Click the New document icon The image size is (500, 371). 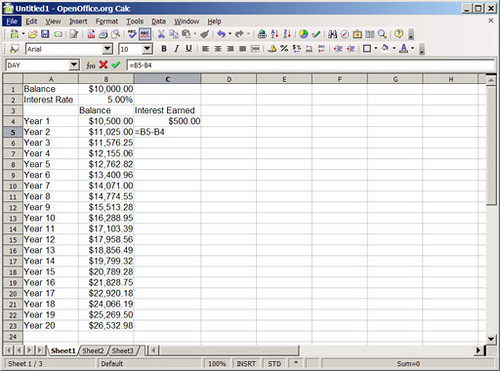tap(14, 34)
